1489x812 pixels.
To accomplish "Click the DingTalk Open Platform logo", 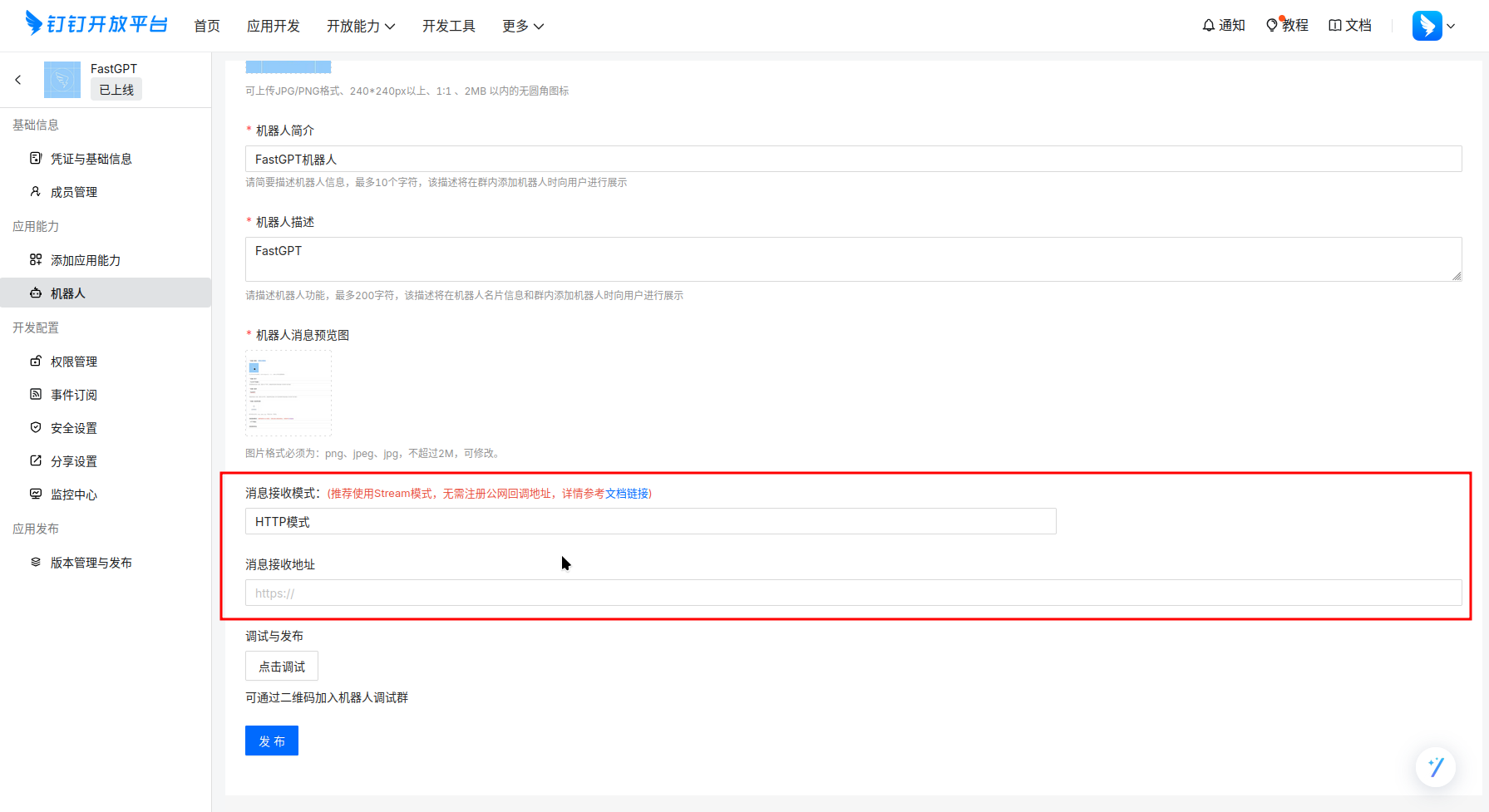I will [96, 24].
